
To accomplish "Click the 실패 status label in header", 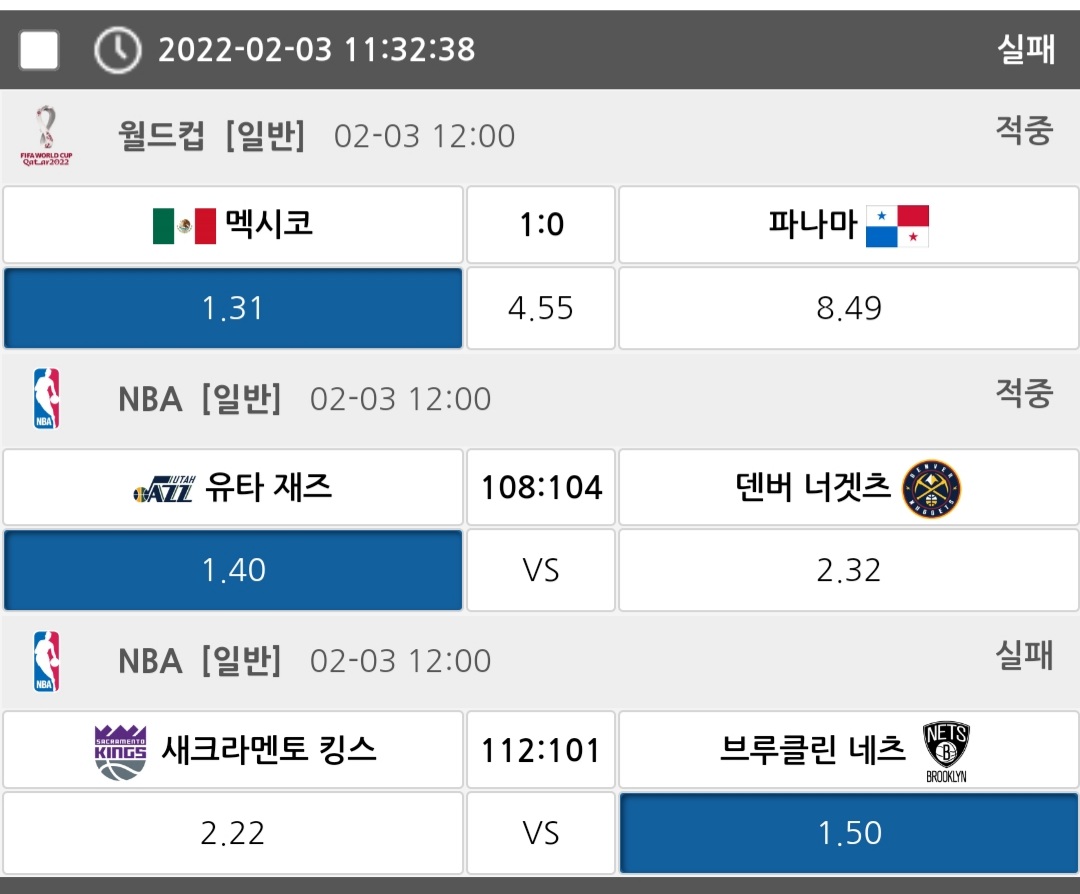I will point(1025,50).
